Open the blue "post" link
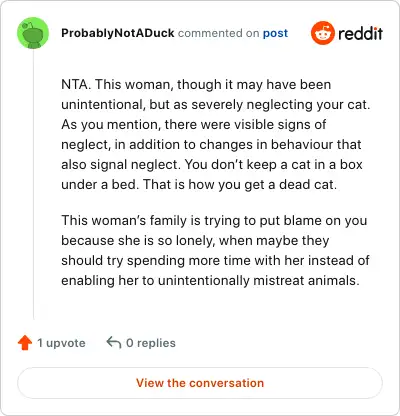400x416 pixels. (x=275, y=33)
